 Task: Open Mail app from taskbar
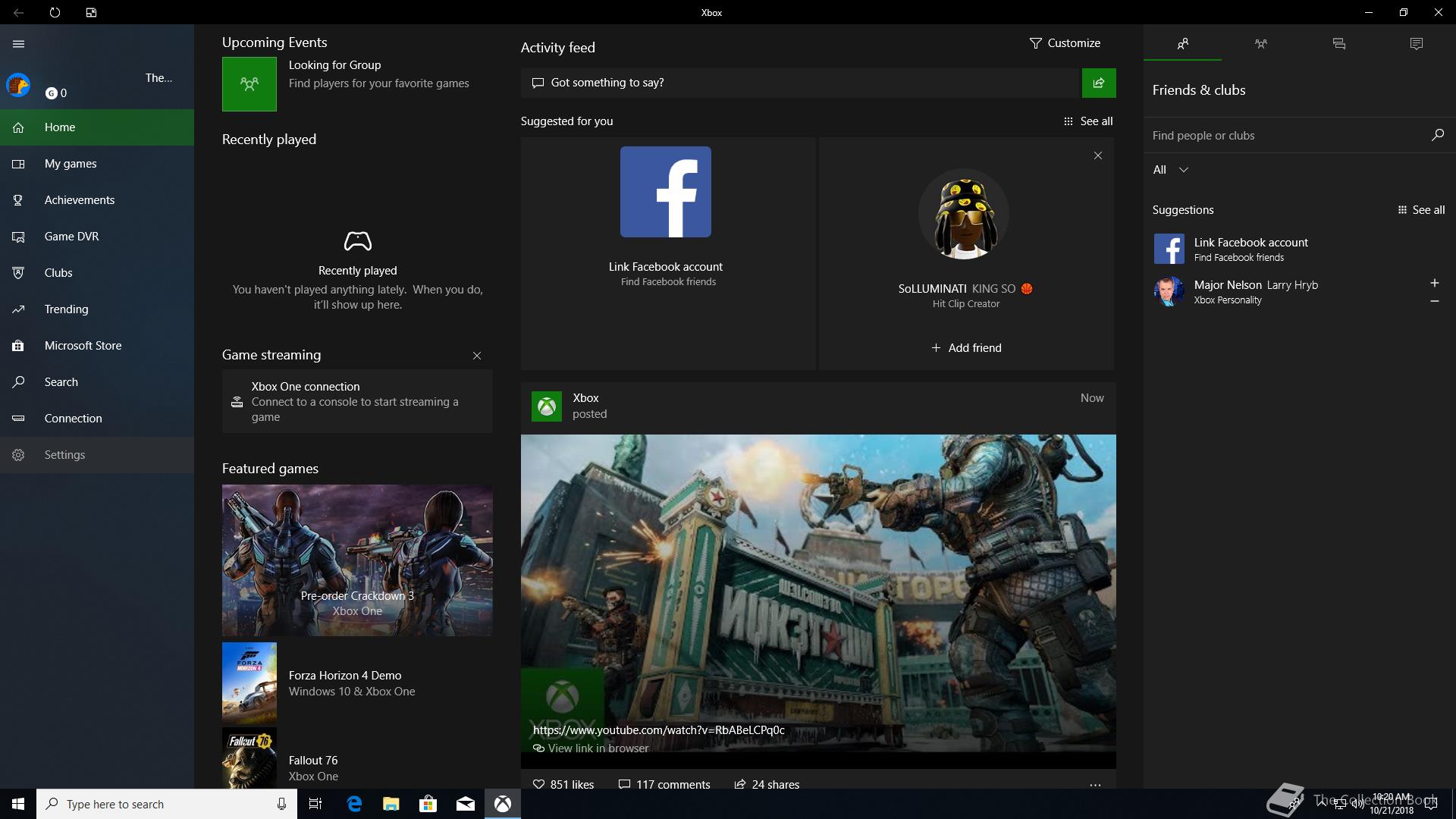point(465,804)
